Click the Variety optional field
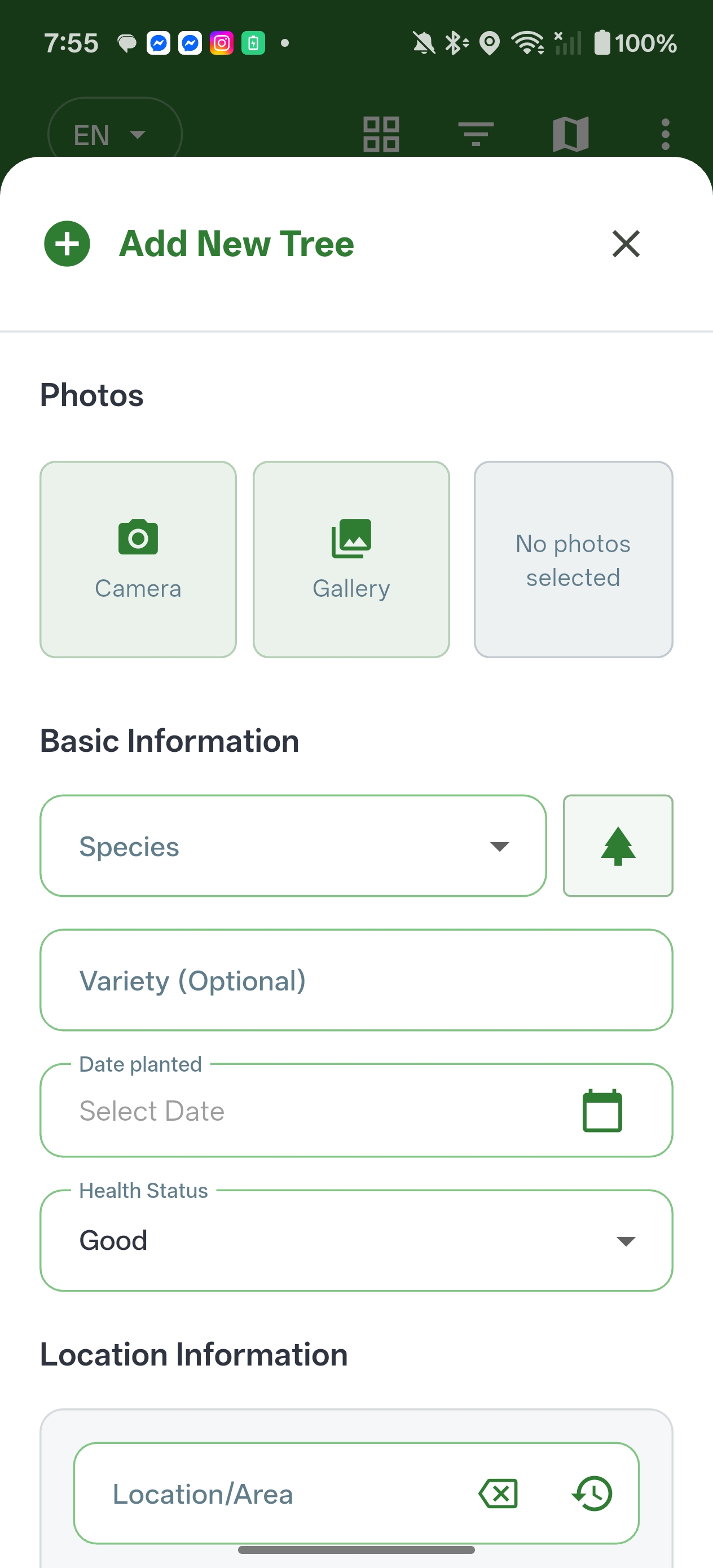The image size is (713, 1568). point(355,980)
